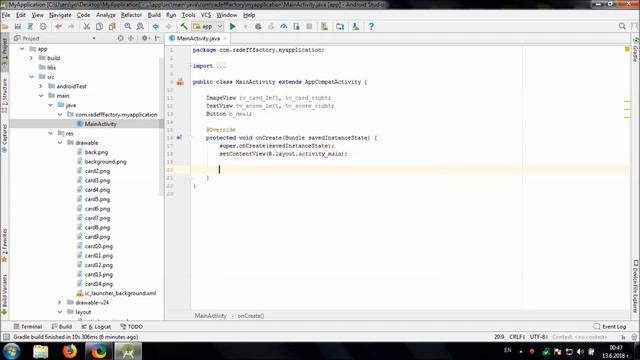Open the Logcat tool window
This screenshot has height=360, width=640.
(x=96, y=327)
